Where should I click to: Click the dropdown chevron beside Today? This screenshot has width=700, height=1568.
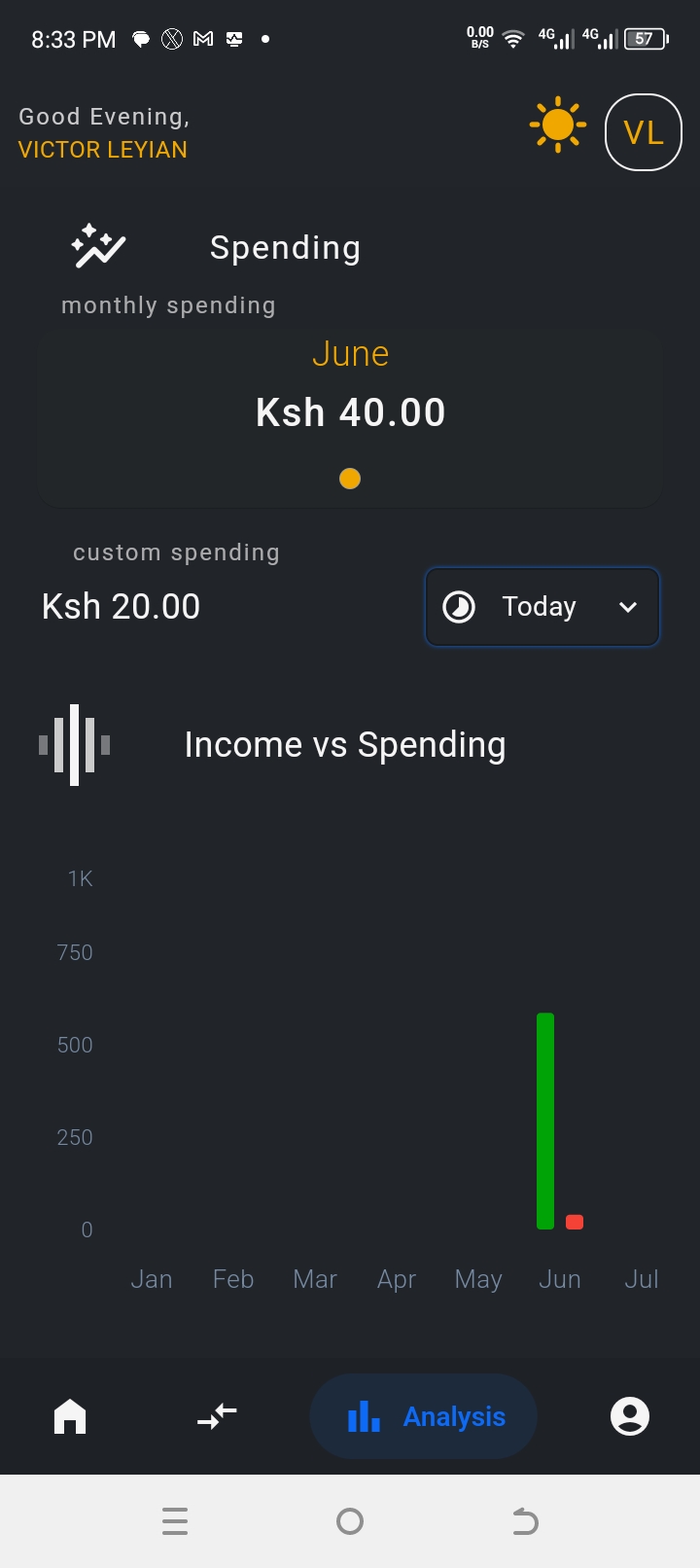tap(628, 607)
